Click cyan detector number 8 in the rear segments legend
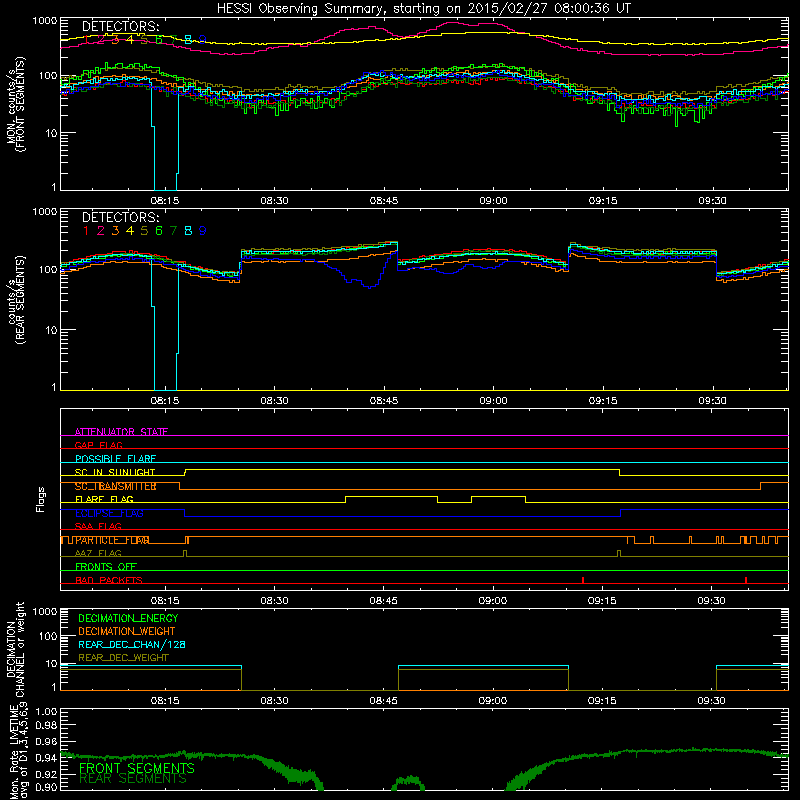 click(x=188, y=231)
